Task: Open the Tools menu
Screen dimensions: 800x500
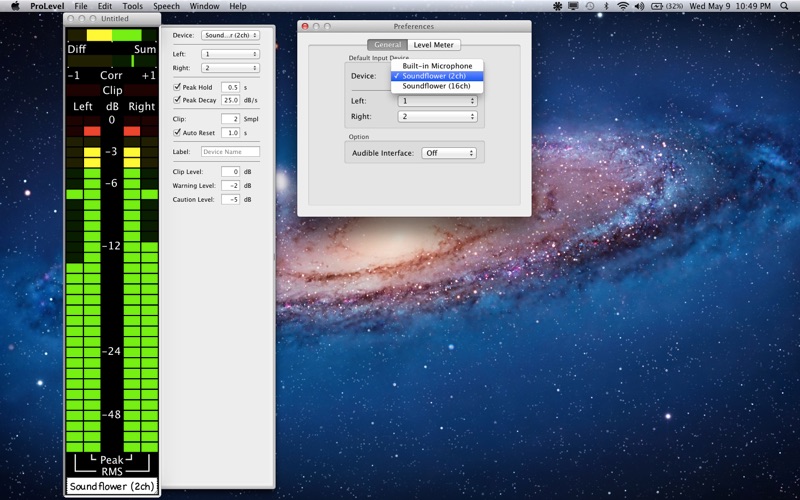Action: 132,6
